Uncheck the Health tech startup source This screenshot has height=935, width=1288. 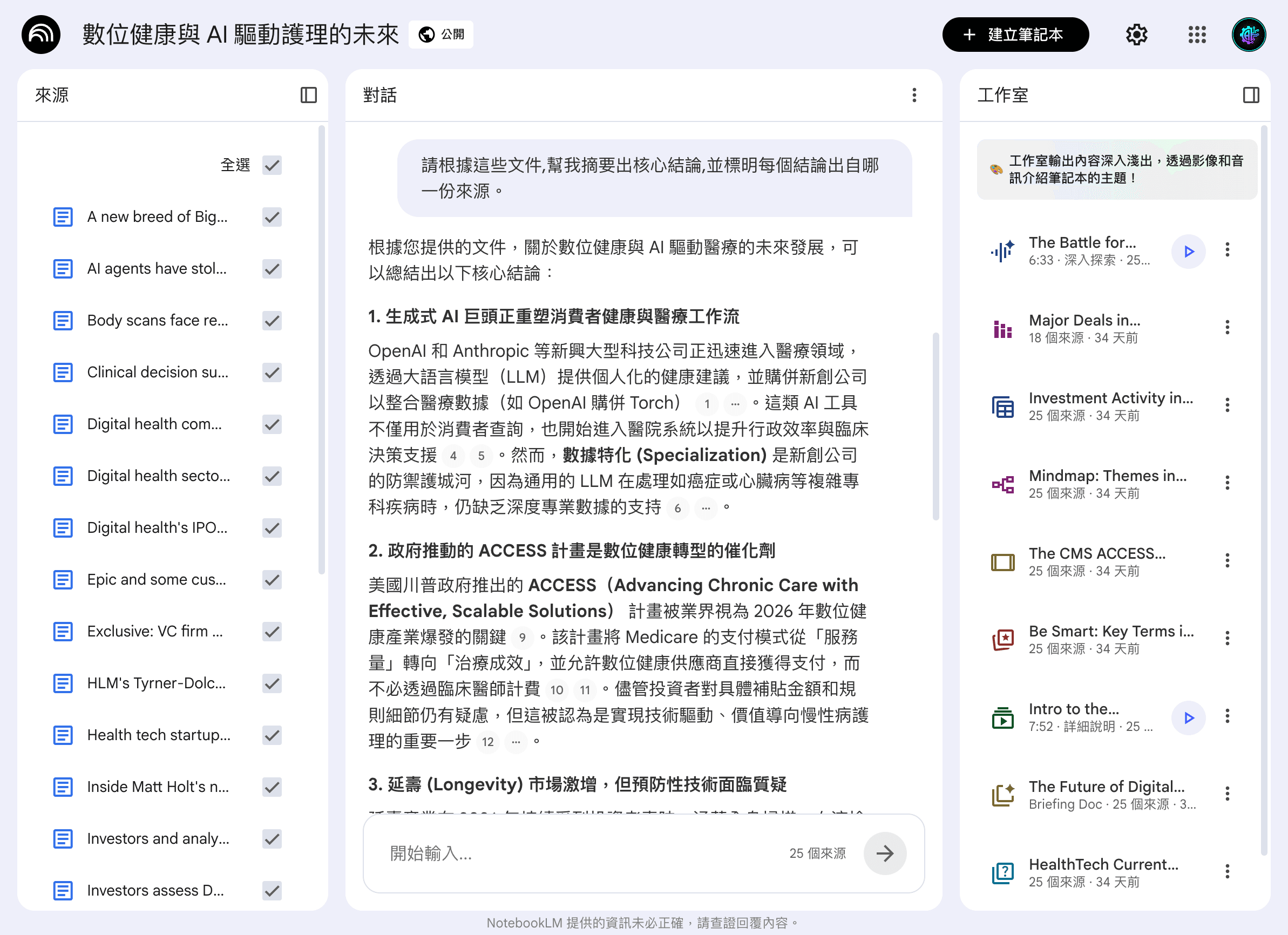272,735
